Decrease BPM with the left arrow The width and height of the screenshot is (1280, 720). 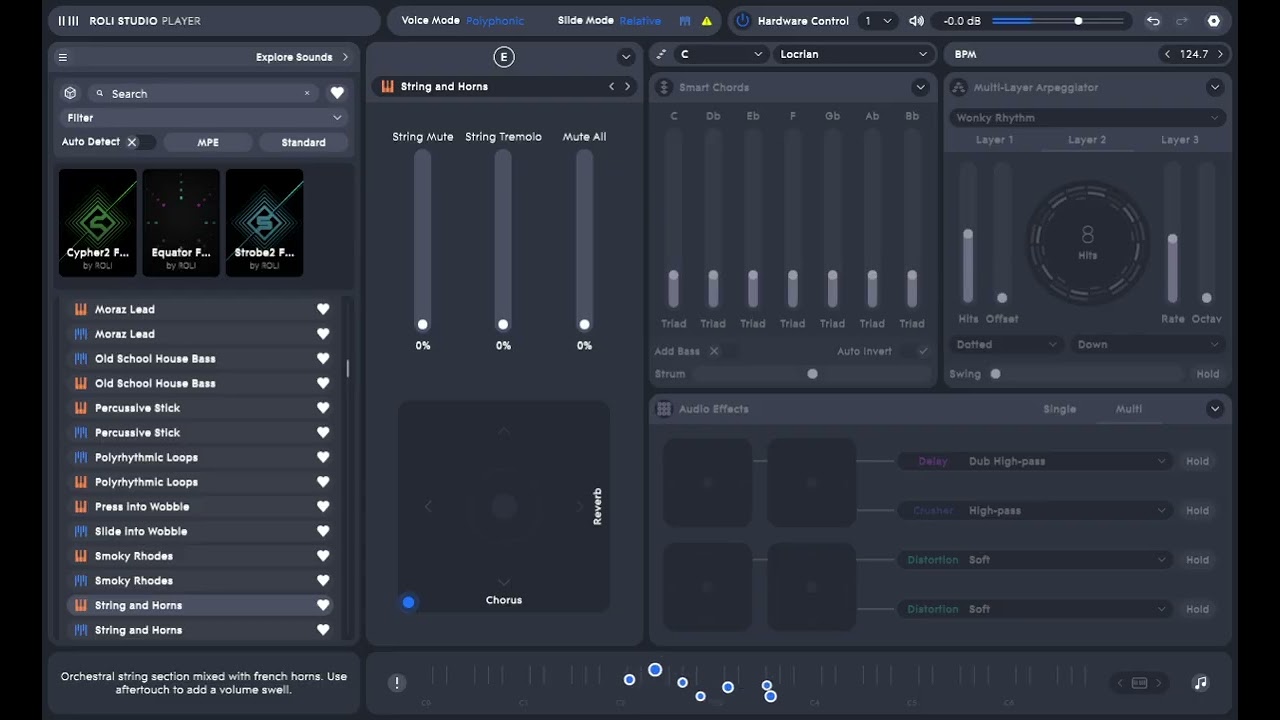coord(1168,54)
